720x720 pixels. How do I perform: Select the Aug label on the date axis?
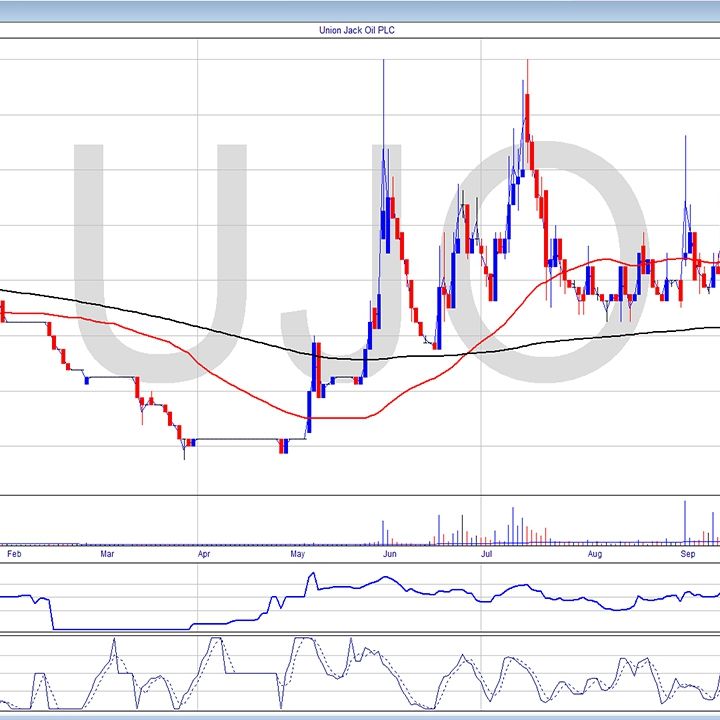(595, 552)
